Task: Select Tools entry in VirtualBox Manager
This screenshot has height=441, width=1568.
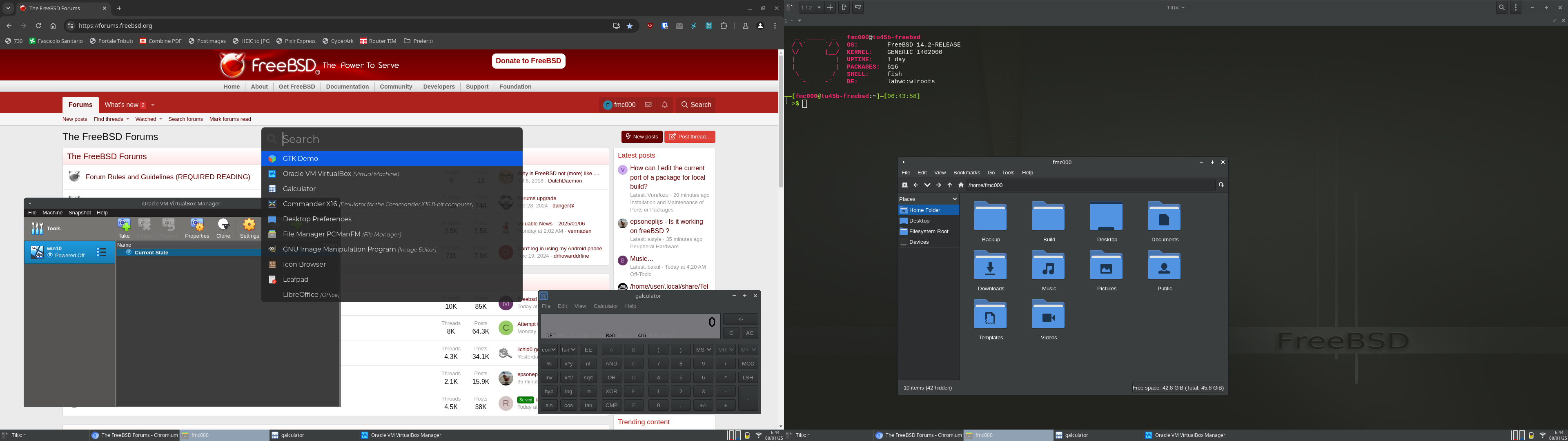Action: click(69, 228)
